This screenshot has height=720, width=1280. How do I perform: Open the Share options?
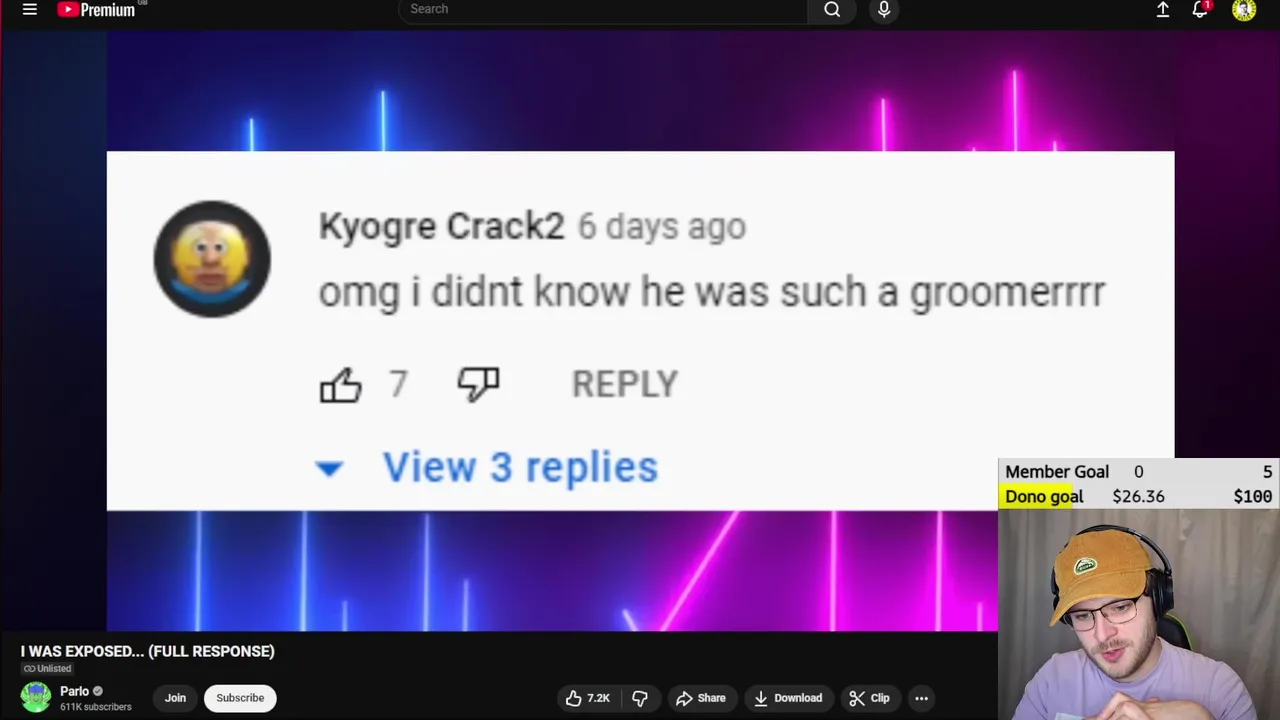click(700, 698)
